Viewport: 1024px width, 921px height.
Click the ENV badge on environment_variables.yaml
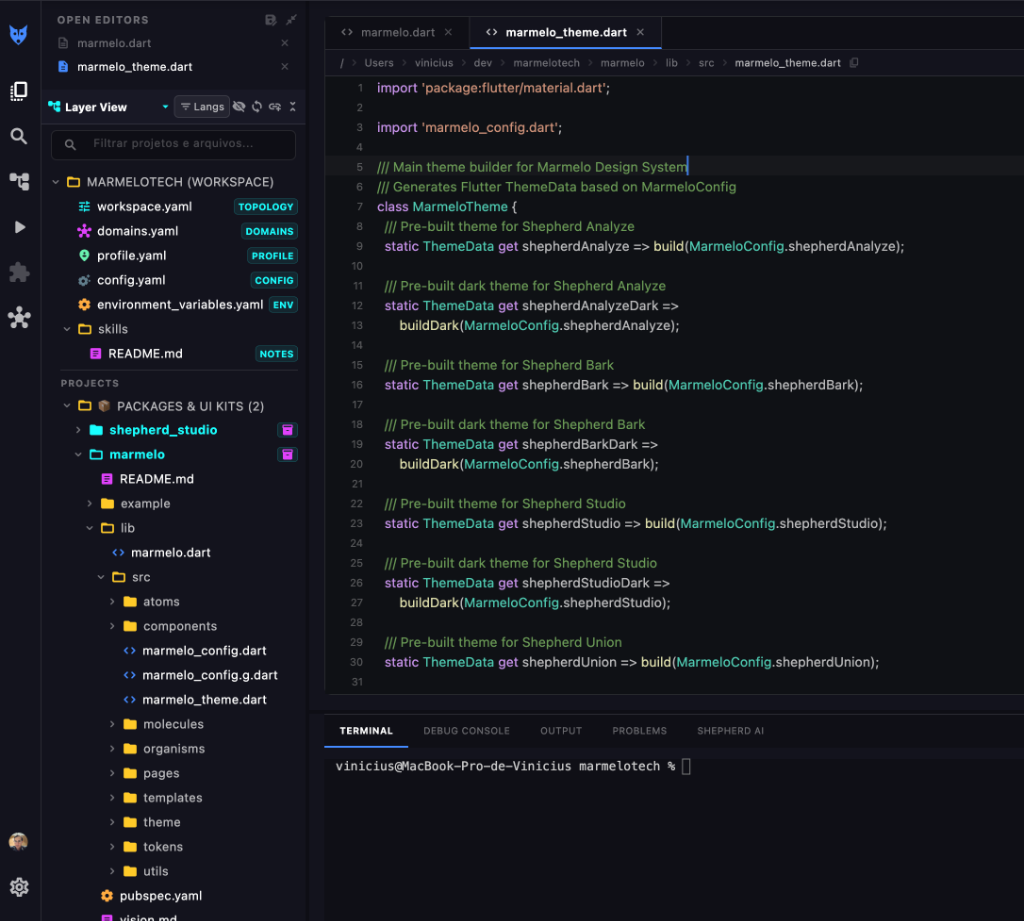[283, 304]
